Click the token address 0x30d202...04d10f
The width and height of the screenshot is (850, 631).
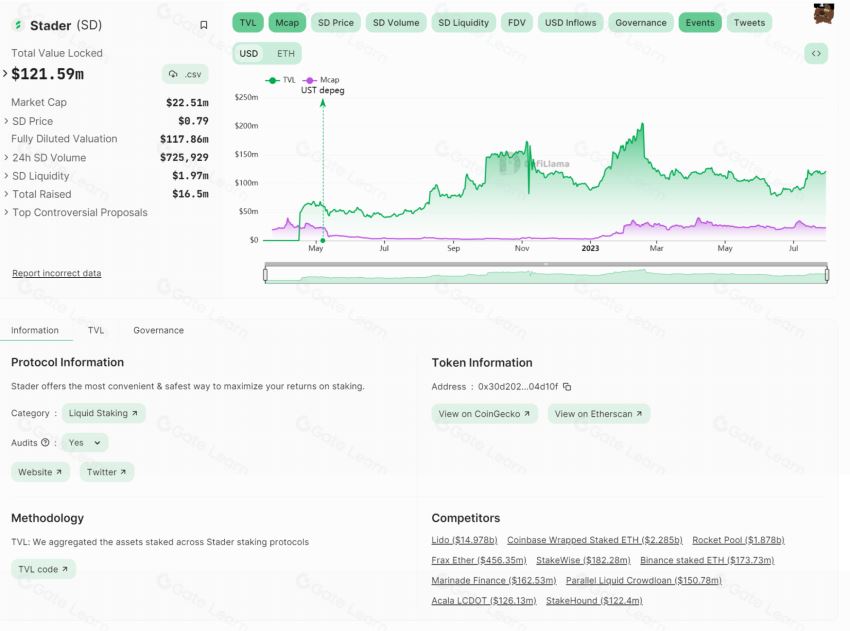point(518,387)
